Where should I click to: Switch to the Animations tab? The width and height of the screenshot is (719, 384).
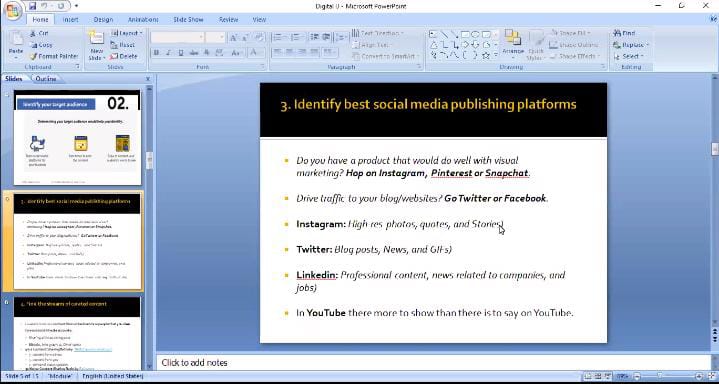(x=143, y=20)
